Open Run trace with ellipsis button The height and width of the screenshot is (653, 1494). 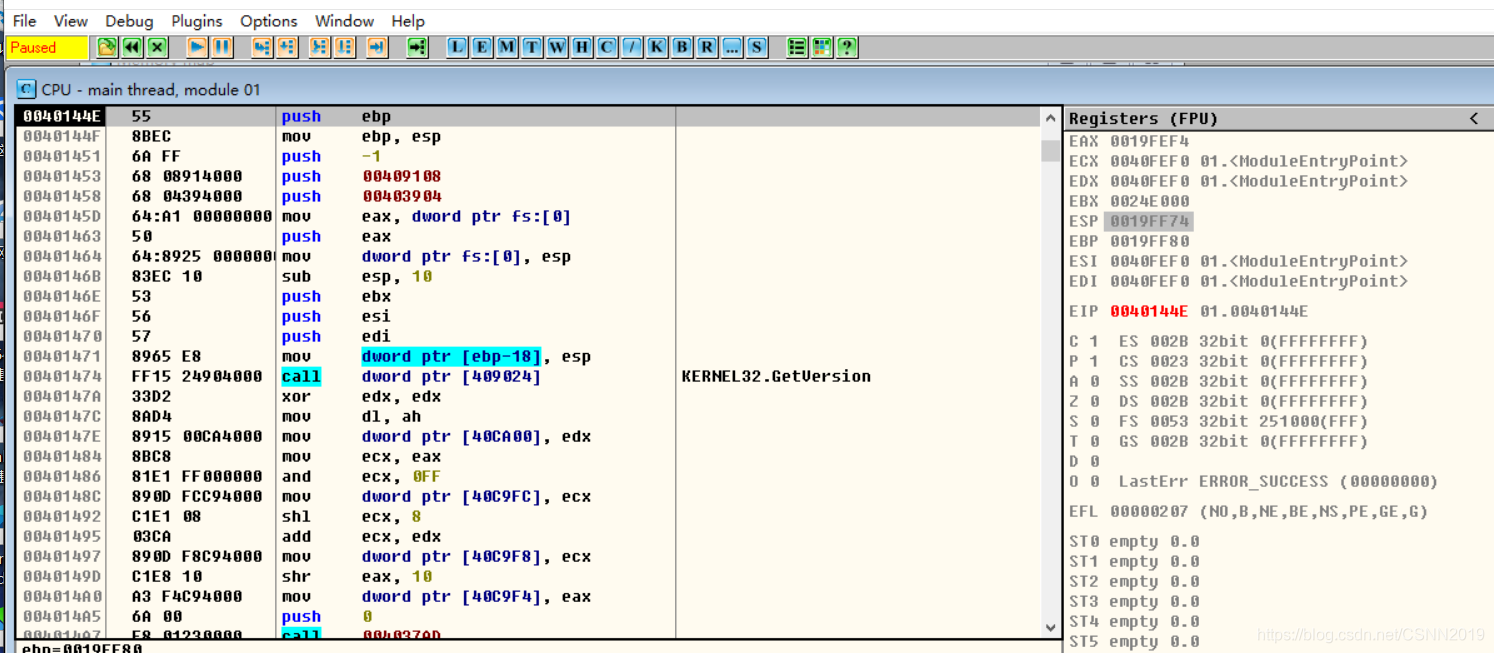click(733, 47)
